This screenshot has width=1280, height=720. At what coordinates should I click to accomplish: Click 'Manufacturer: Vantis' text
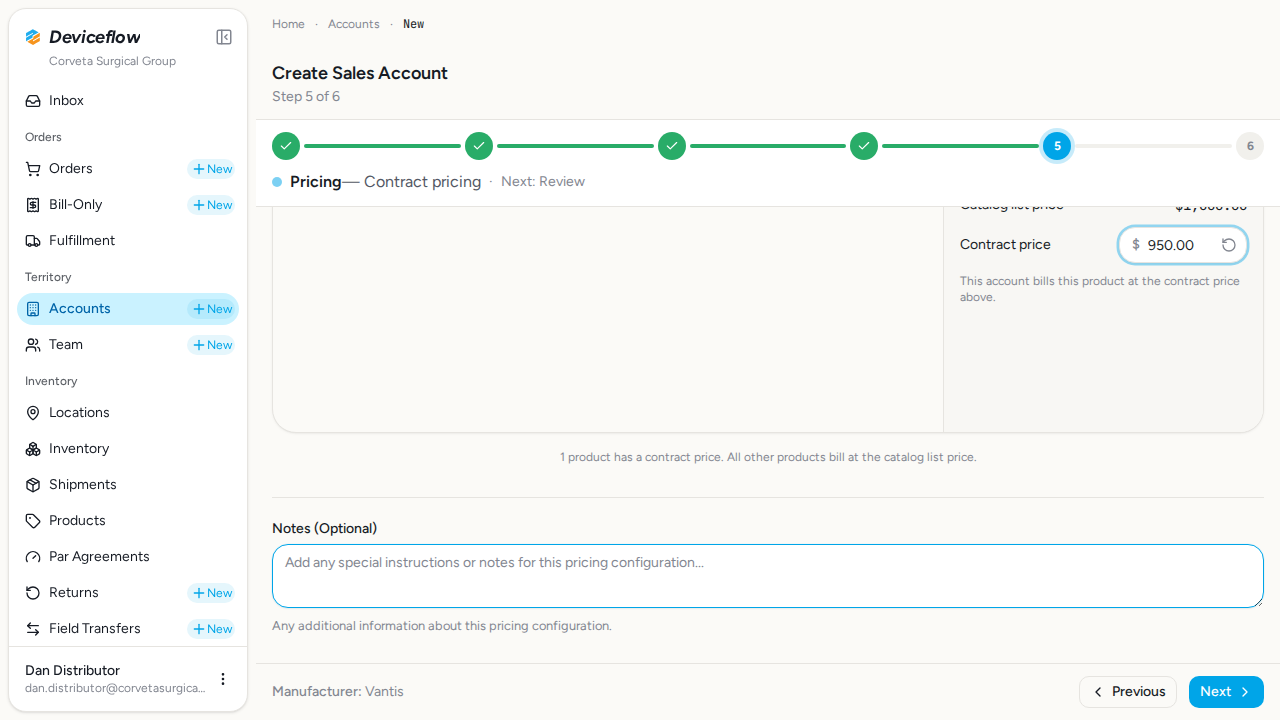338,692
